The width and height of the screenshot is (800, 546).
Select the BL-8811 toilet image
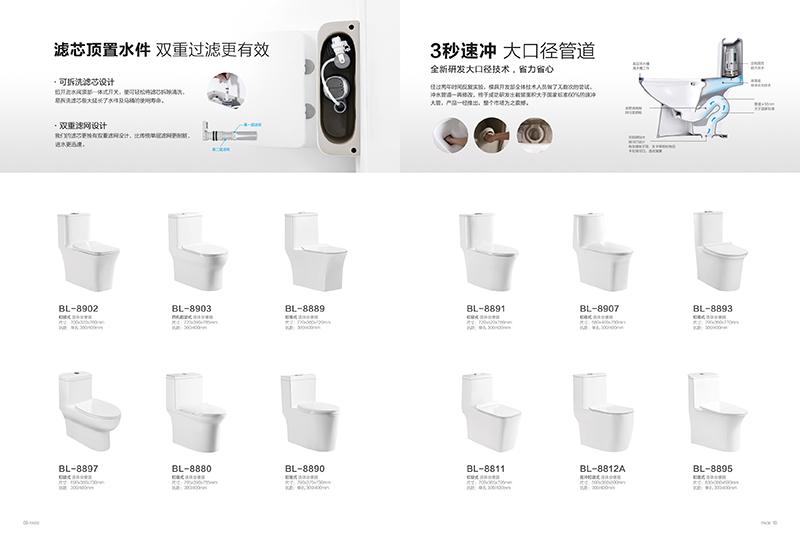click(x=491, y=412)
